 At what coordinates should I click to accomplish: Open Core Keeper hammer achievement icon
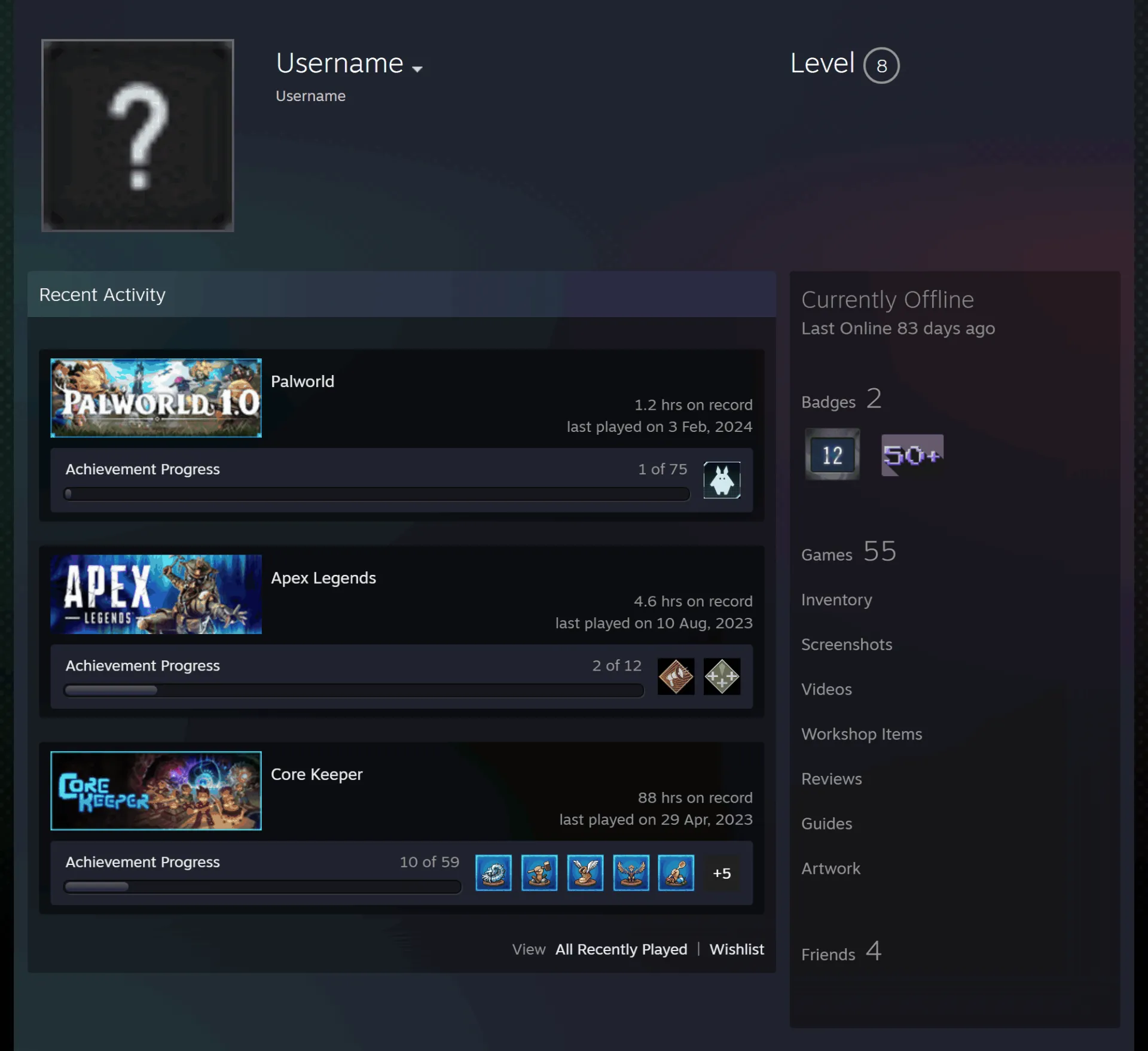click(x=539, y=873)
